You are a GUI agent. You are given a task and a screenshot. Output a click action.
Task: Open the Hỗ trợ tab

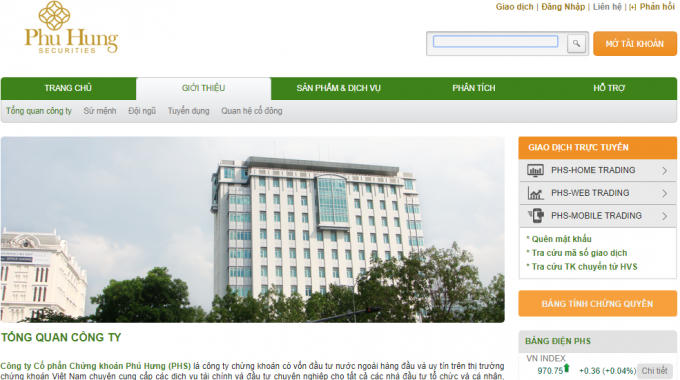pos(609,88)
